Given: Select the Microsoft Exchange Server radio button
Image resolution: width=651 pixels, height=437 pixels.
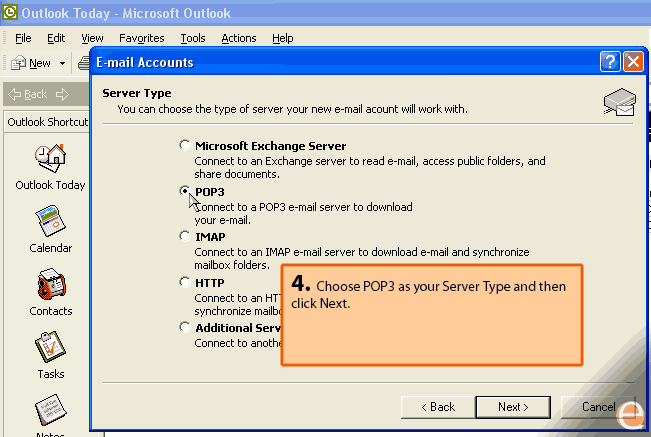Looking at the screenshot, I should pos(184,145).
